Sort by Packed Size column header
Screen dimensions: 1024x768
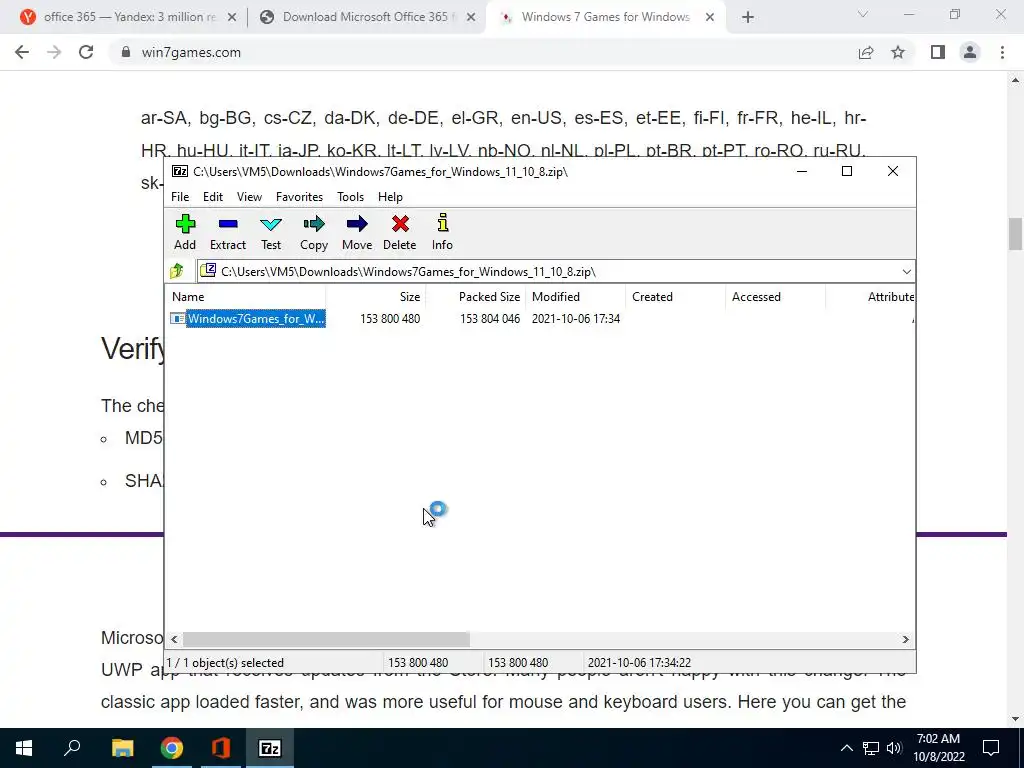point(475,296)
